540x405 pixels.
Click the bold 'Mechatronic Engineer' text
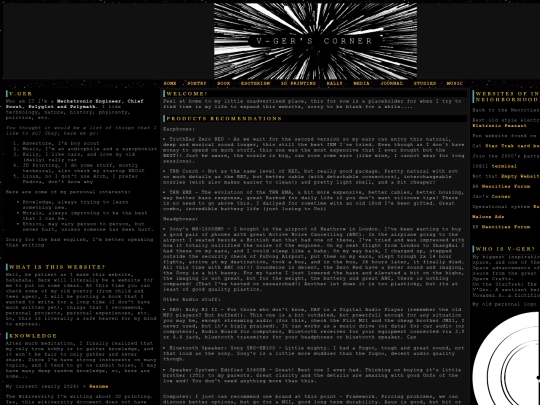(89, 101)
